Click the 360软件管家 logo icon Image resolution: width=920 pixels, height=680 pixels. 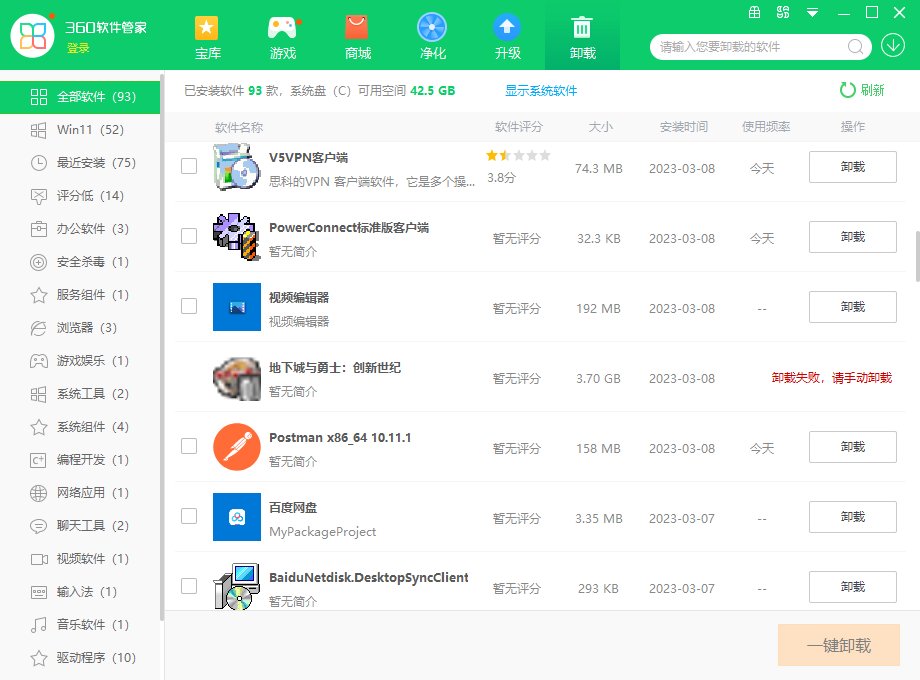click(32, 36)
